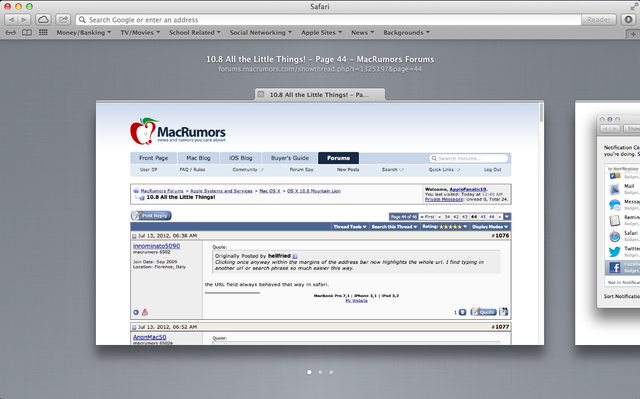
Task: Expand School Related bookmarks folder
Action: point(195,32)
